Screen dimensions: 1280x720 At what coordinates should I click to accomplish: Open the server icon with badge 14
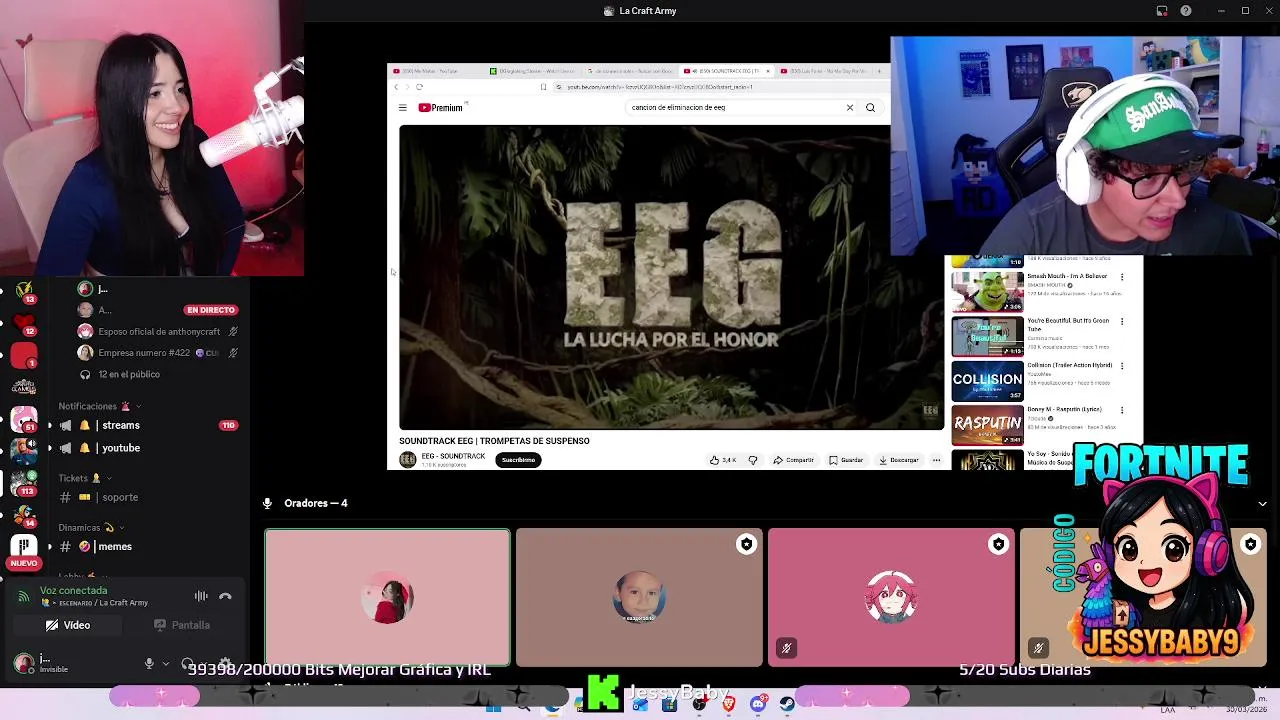click(24, 515)
